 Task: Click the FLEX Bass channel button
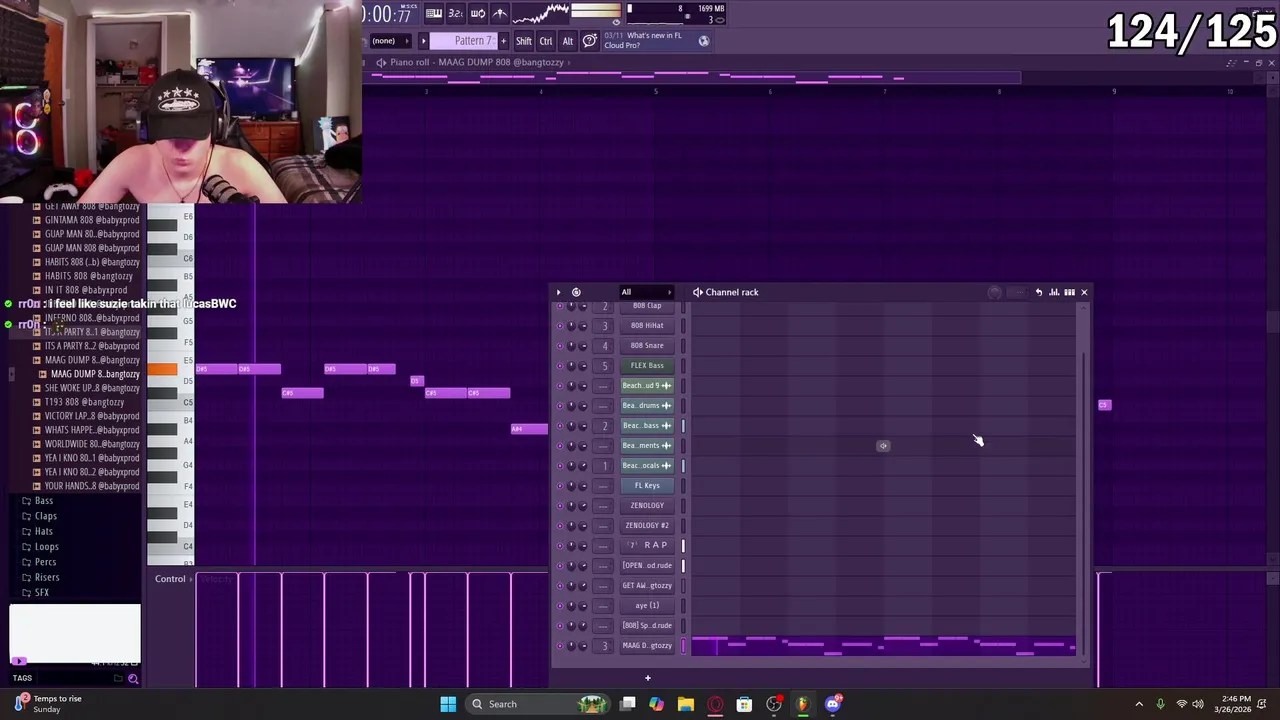(x=647, y=365)
